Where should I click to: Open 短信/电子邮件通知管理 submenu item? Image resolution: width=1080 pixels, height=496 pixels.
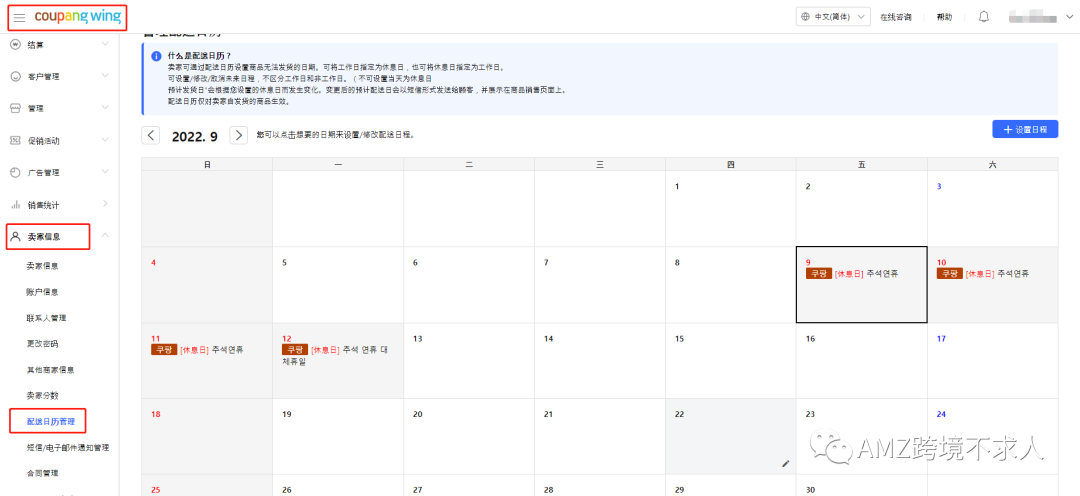(x=68, y=448)
